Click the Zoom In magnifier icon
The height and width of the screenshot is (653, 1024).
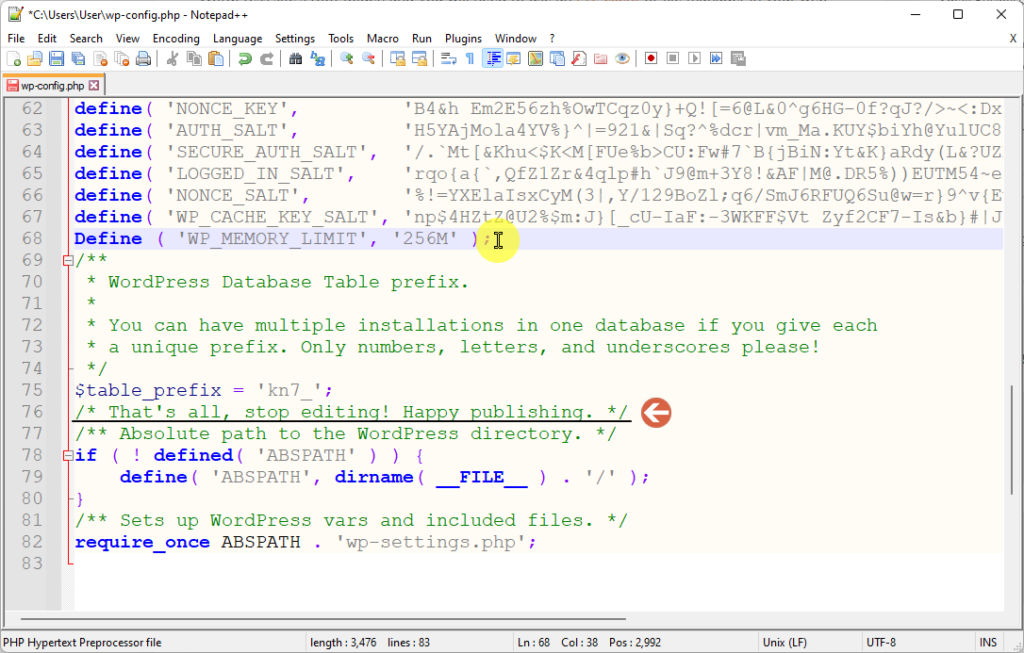(x=347, y=59)
